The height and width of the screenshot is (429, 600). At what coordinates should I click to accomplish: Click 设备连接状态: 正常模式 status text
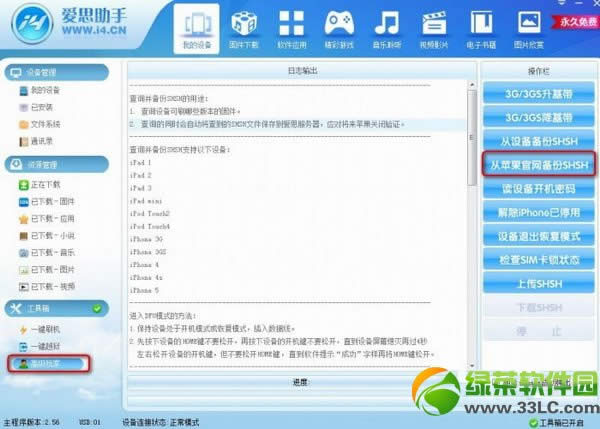point(161,422)
